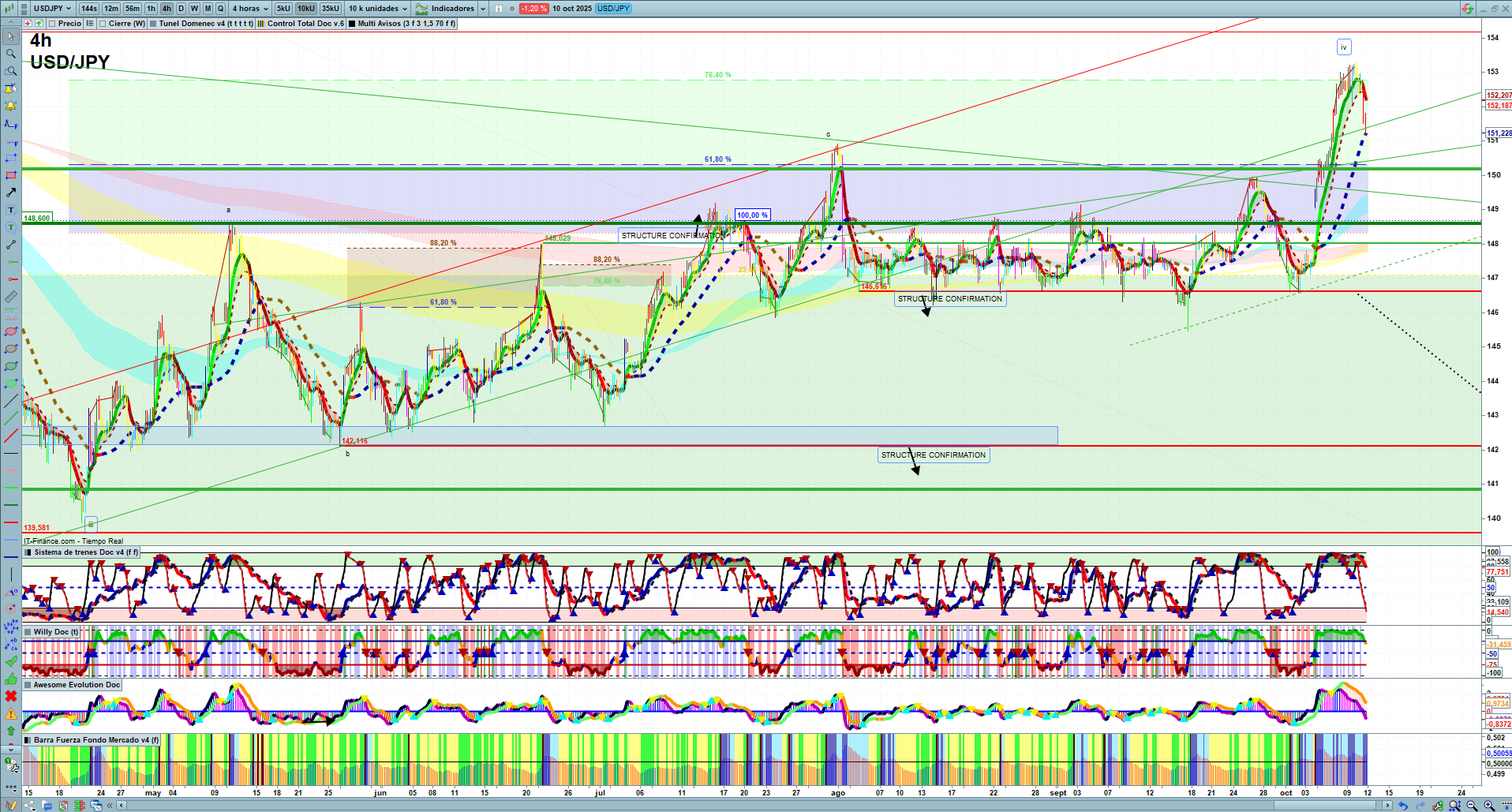Viewport: 1512px width, 812px height.
Task: Expand the 4 horas timeframe dropdown
Action: coord(249,9)
